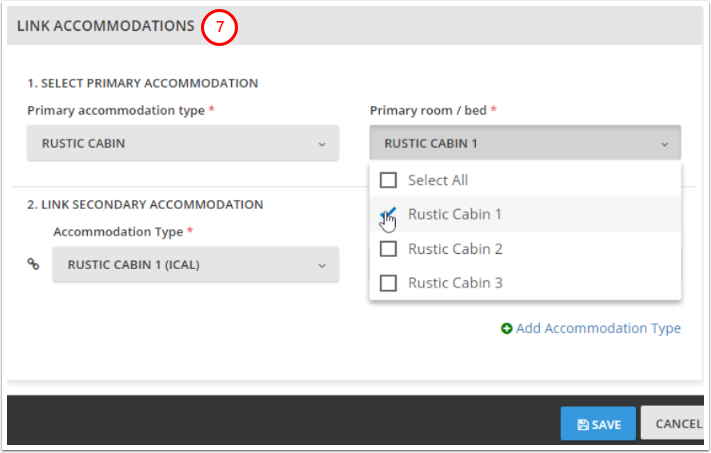Click the chain link icon beside Accommodation Type
Image resolution: width=711 pixels, height=453 pixels.
(33, 266)
